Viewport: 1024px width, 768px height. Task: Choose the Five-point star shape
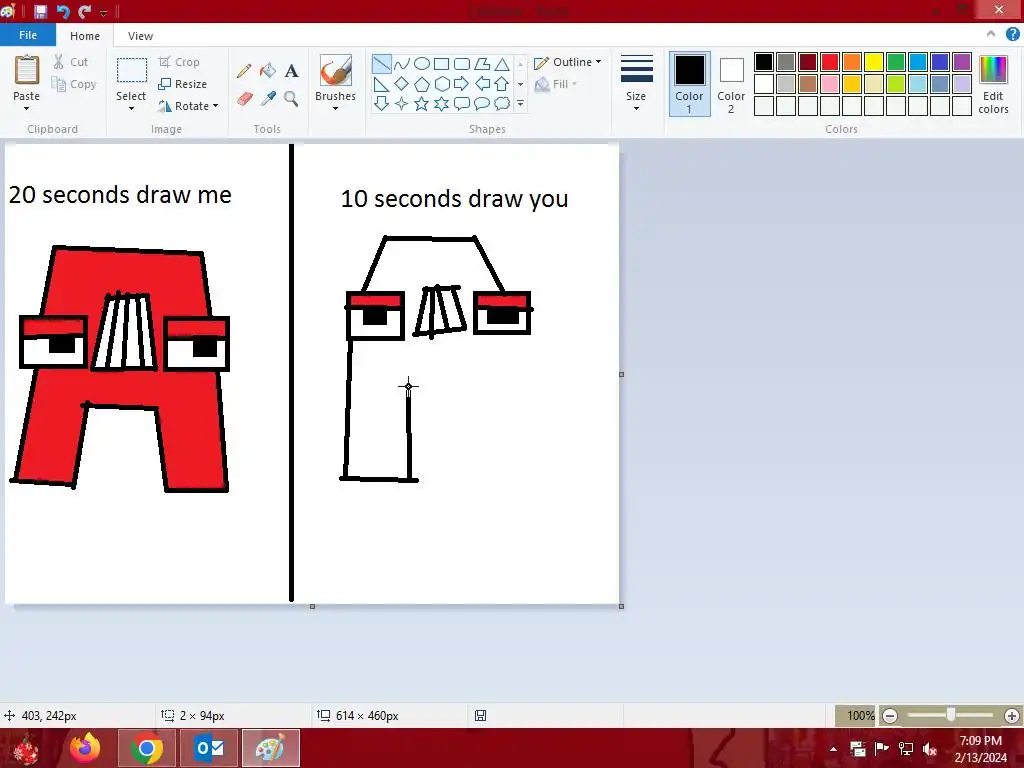pyautogui.click(x=422, y=103)
